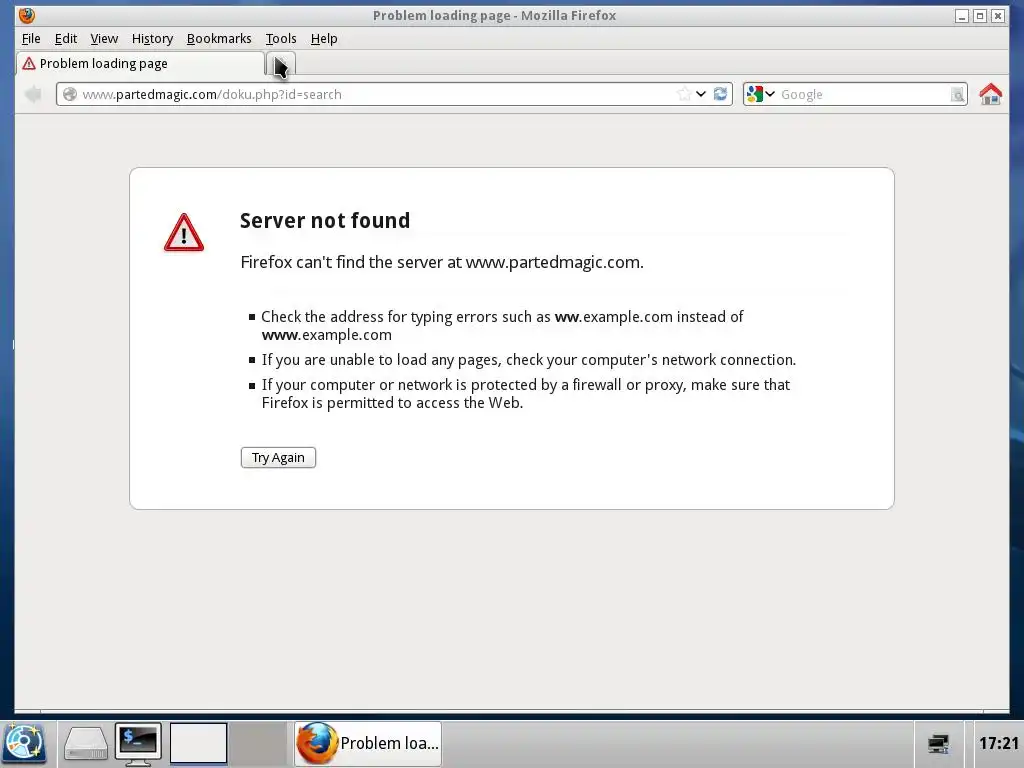
Task: Close the Firefox window
Action: pos(998,16)
